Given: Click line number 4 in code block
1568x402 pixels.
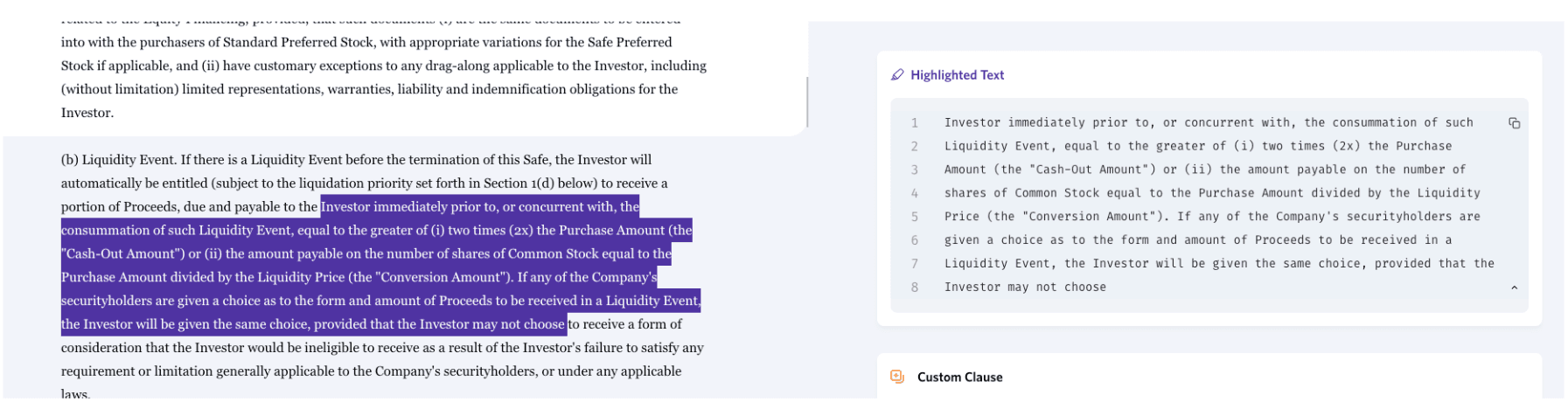Looking at the screenshot, I should (x=915, y=193).
